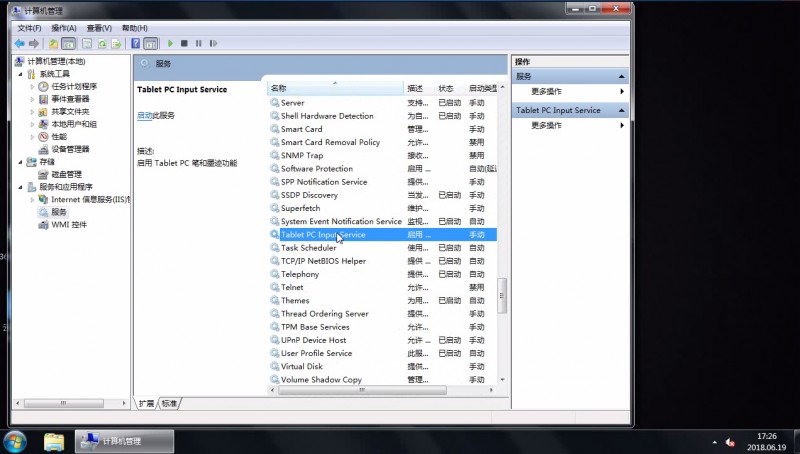Select 服务 in the left tree
800x454 pixels.
tap(59, 212)
